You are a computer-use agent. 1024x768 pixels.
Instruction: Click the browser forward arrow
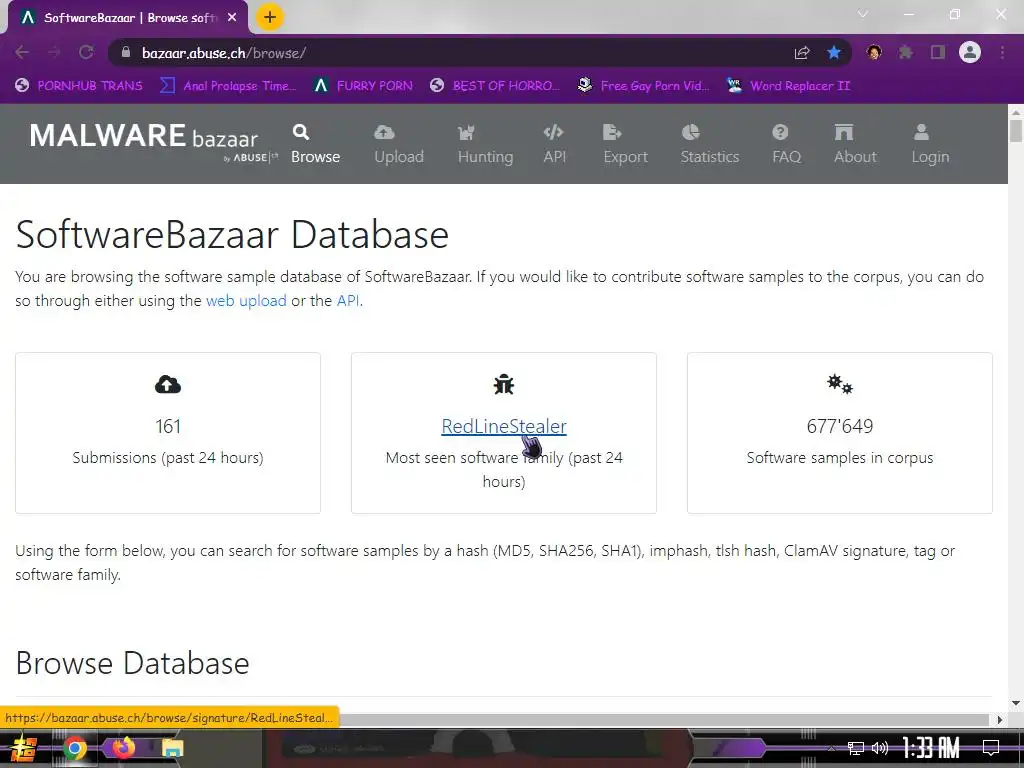pyautogui.click(x=54, y=52)
